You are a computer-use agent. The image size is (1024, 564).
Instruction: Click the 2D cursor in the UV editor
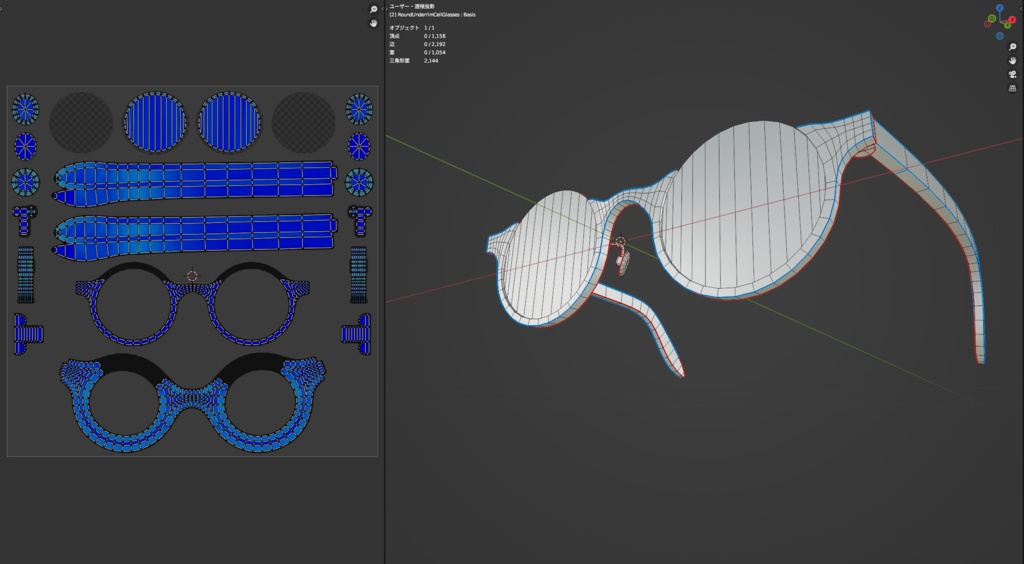click(x=192, y=276)
